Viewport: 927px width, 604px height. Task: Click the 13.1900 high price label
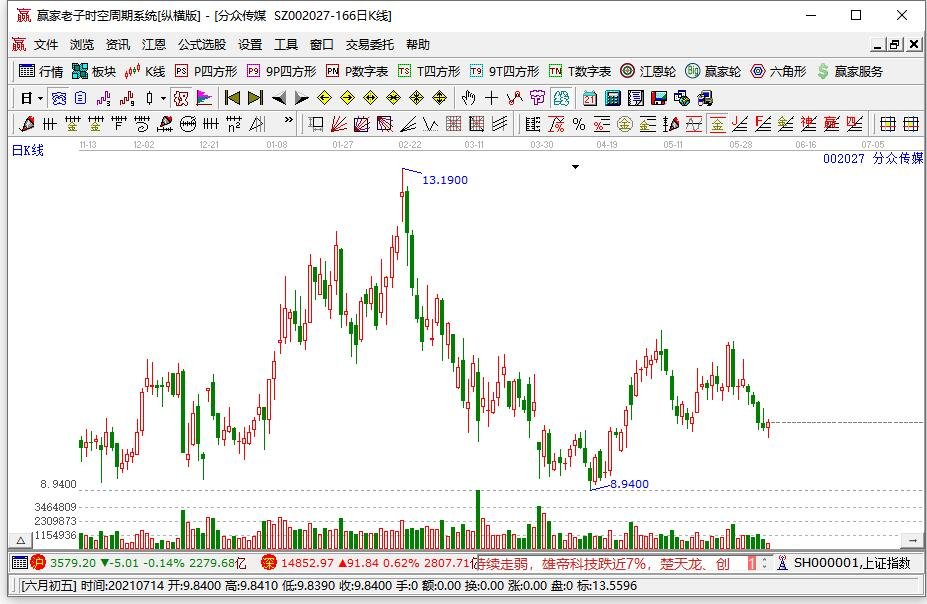point(445,180)
